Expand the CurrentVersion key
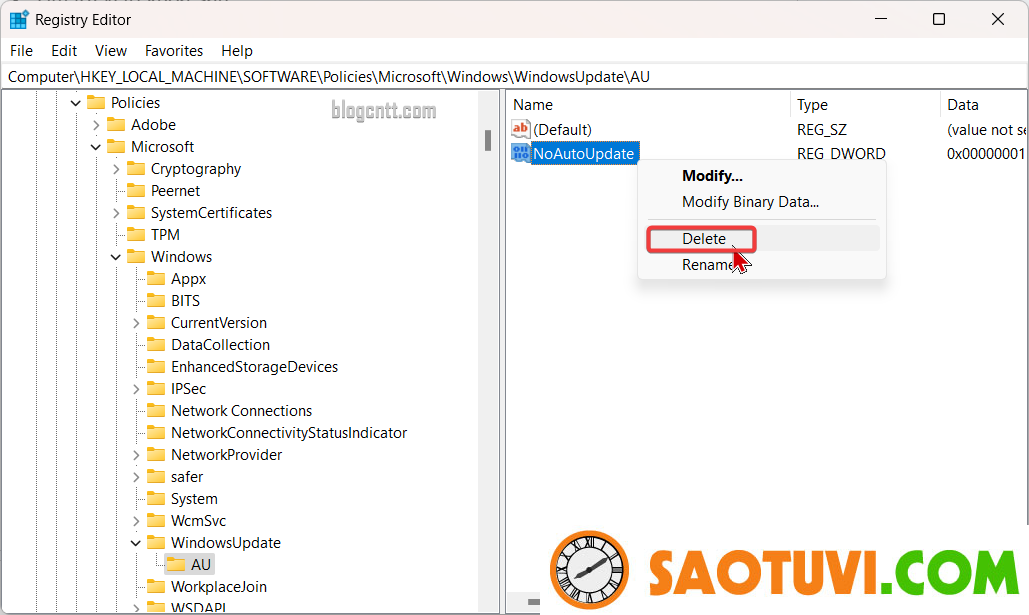Viewport: 1029px width, 615px height. coord(136,323)
